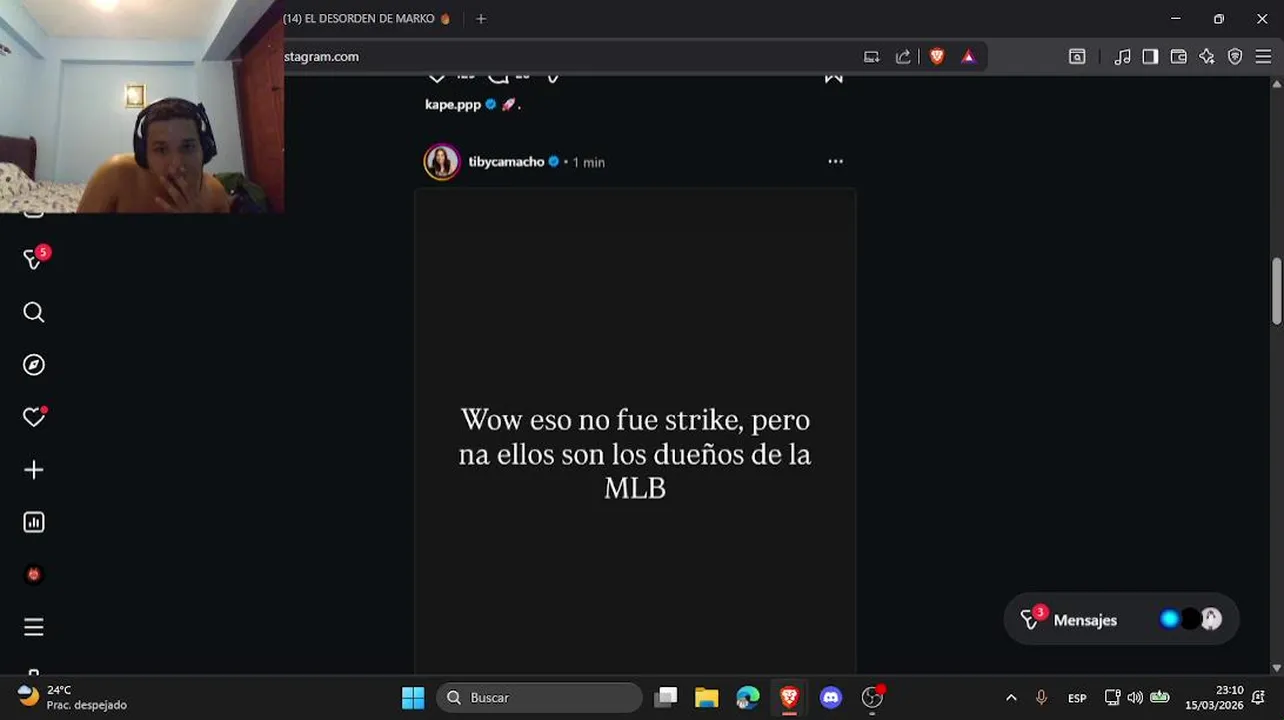Click the avatars beside Mensajes

tap(1190, 620)
